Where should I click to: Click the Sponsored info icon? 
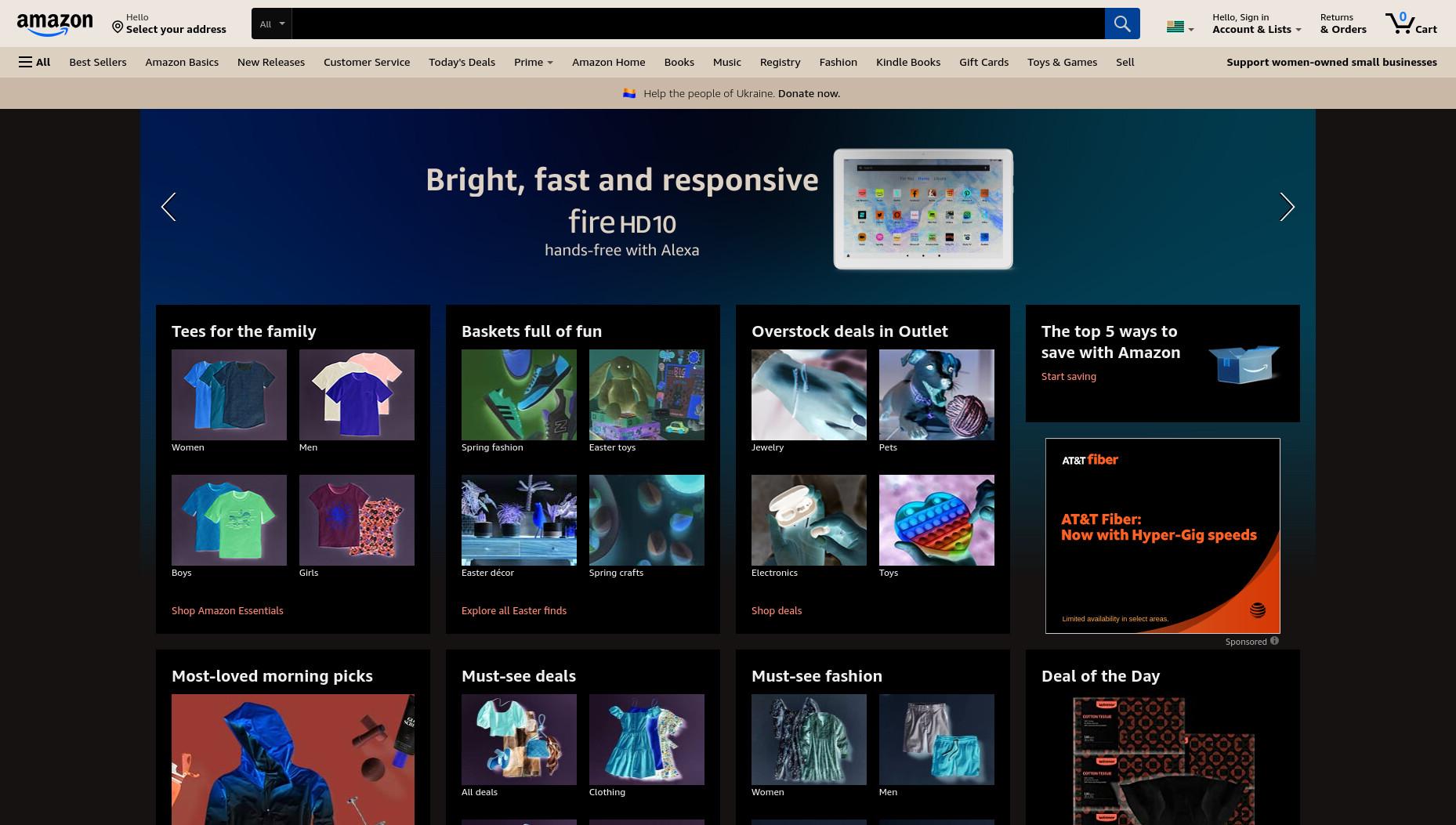pos(1274,641)
